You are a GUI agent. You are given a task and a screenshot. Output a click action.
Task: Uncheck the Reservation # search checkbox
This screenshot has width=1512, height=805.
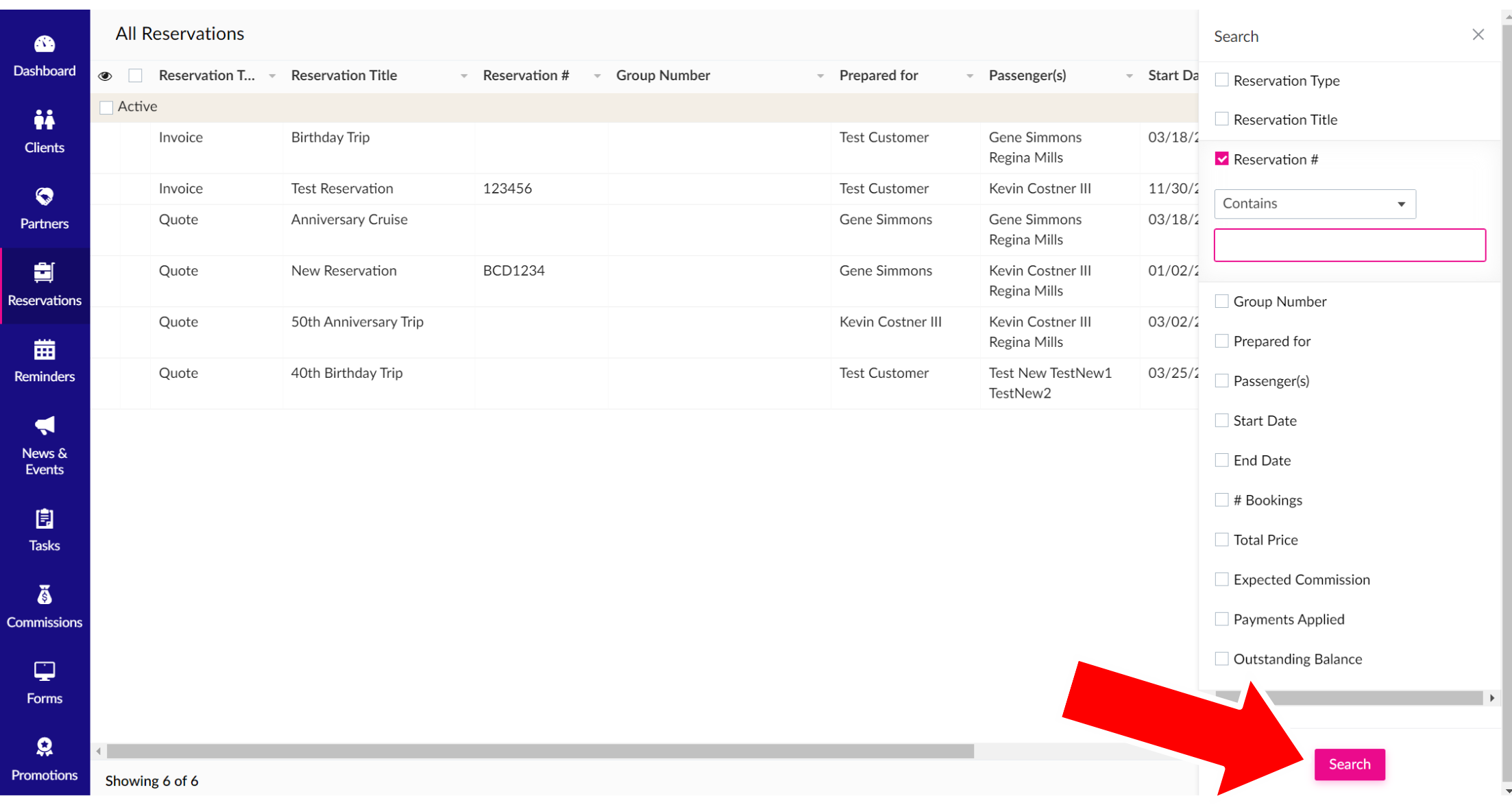1221,159
